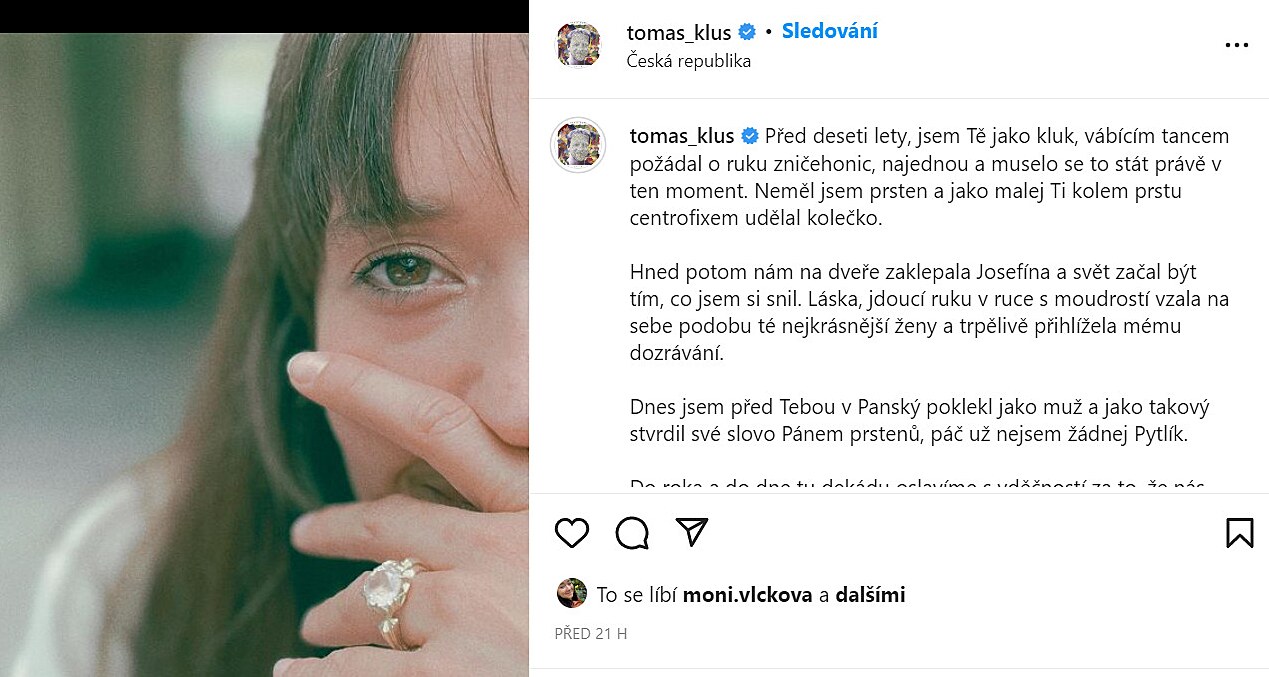The height and width of the screenshot is (677, 1269).
Task: Open the moni.vlckova profile
Action: click(748, 595)
